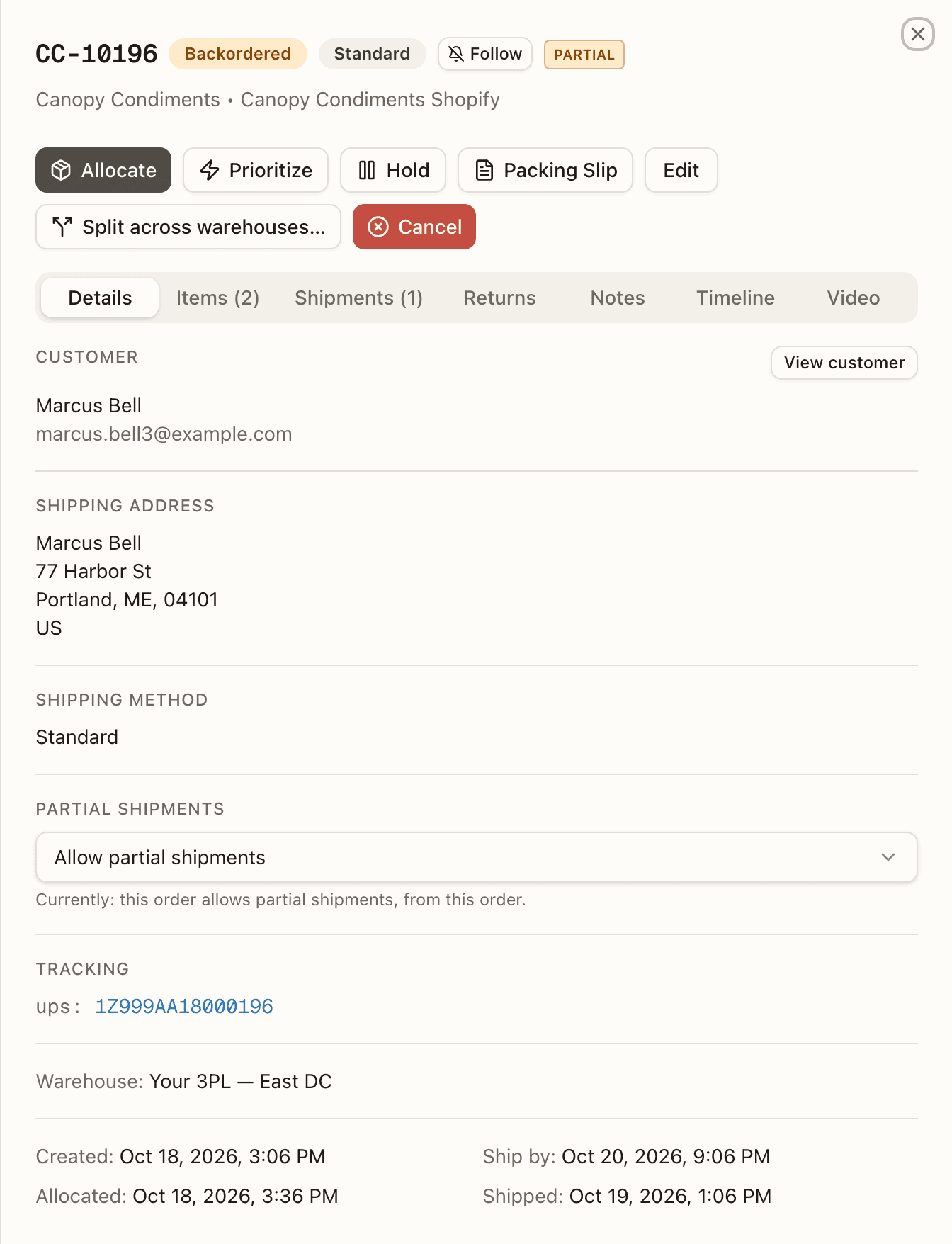Click Canopy Condiments Shopify channel text
Screen dimensions: 952x1244
click(370, 99)
